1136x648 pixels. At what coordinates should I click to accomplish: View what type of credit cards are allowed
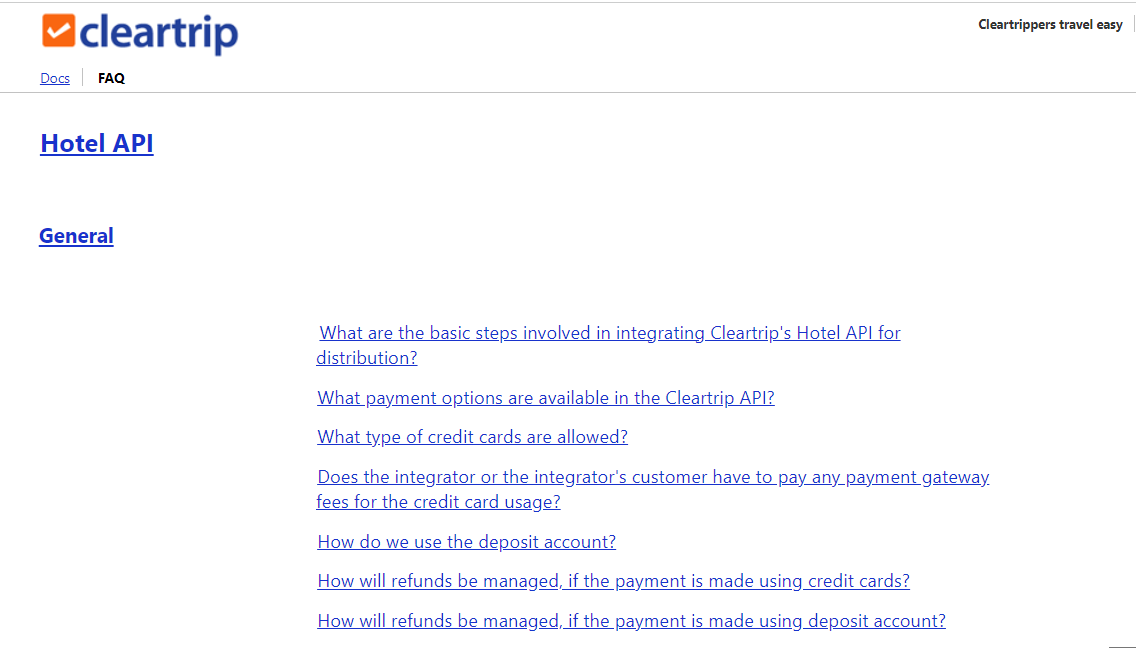coord(472,437)
